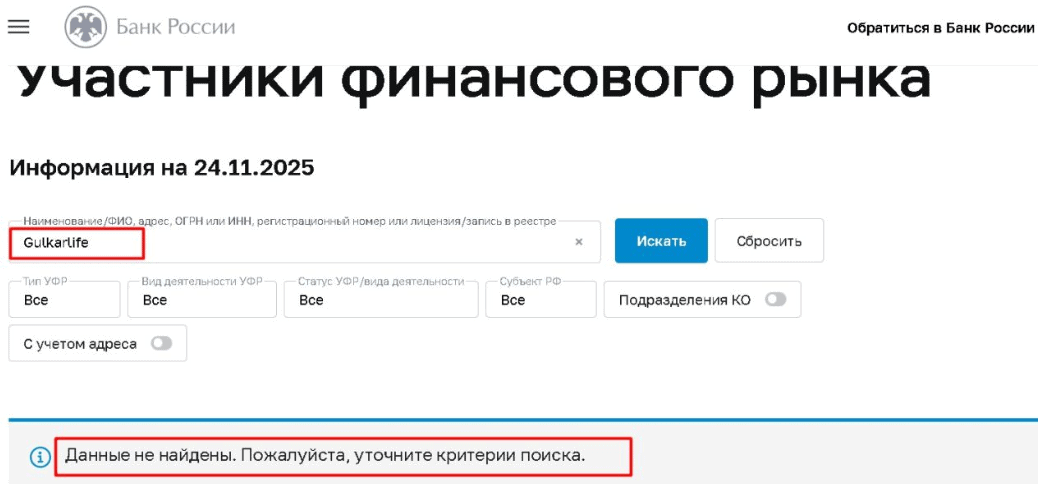Open the Вид деятельности УФР dropdown
This screenshot has height=484, width=1038.
[202, 300]
